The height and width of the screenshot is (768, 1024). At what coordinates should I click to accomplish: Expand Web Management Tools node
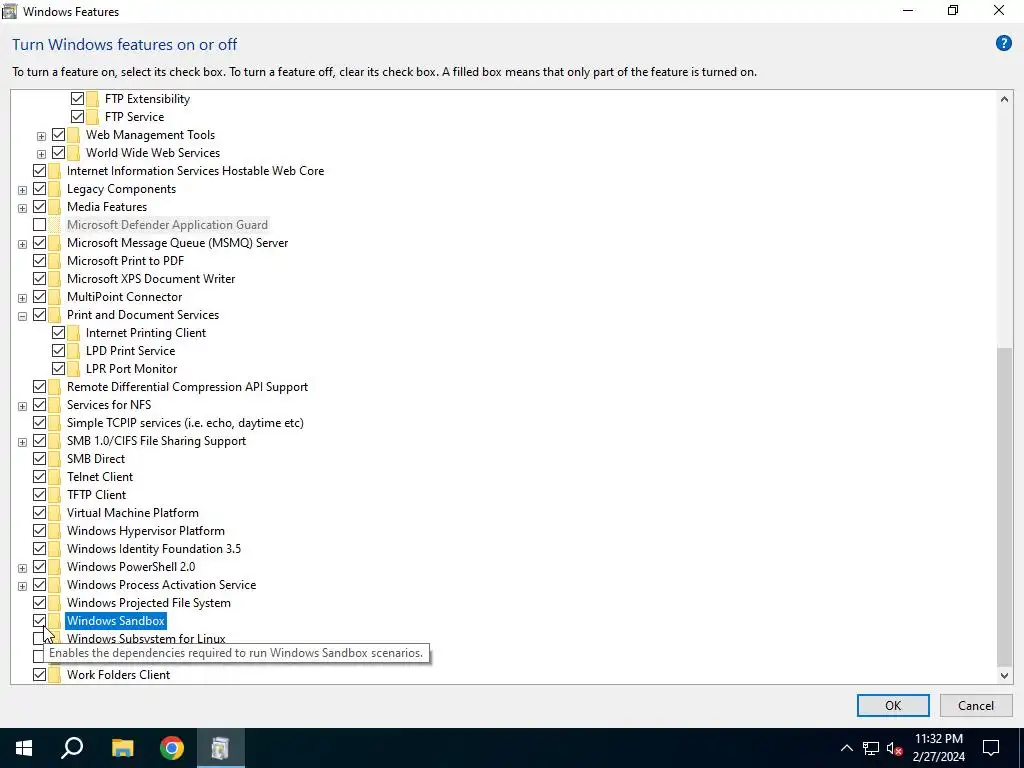(41, 136)
